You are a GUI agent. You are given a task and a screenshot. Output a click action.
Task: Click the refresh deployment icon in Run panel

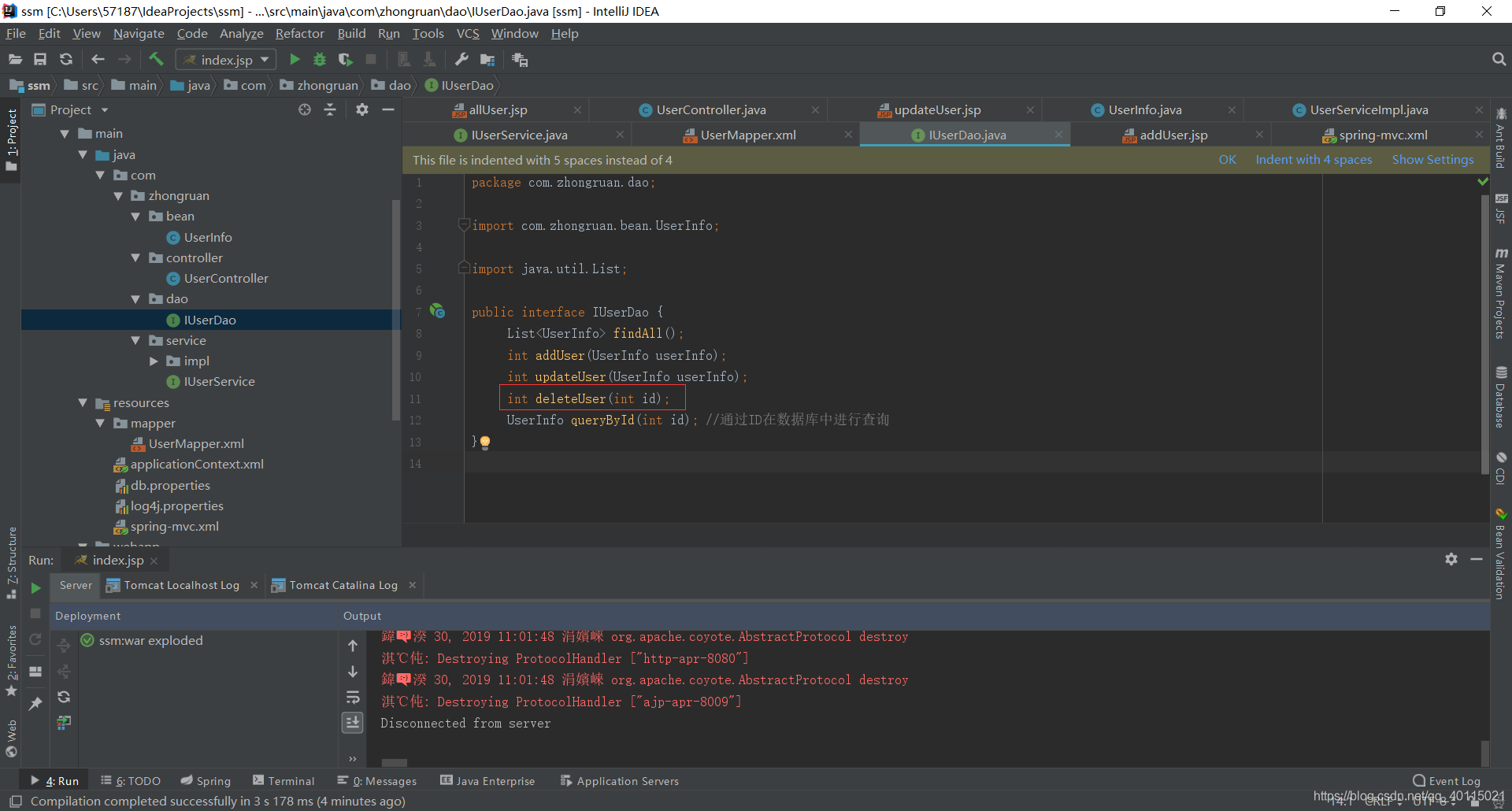click(64, 697)
